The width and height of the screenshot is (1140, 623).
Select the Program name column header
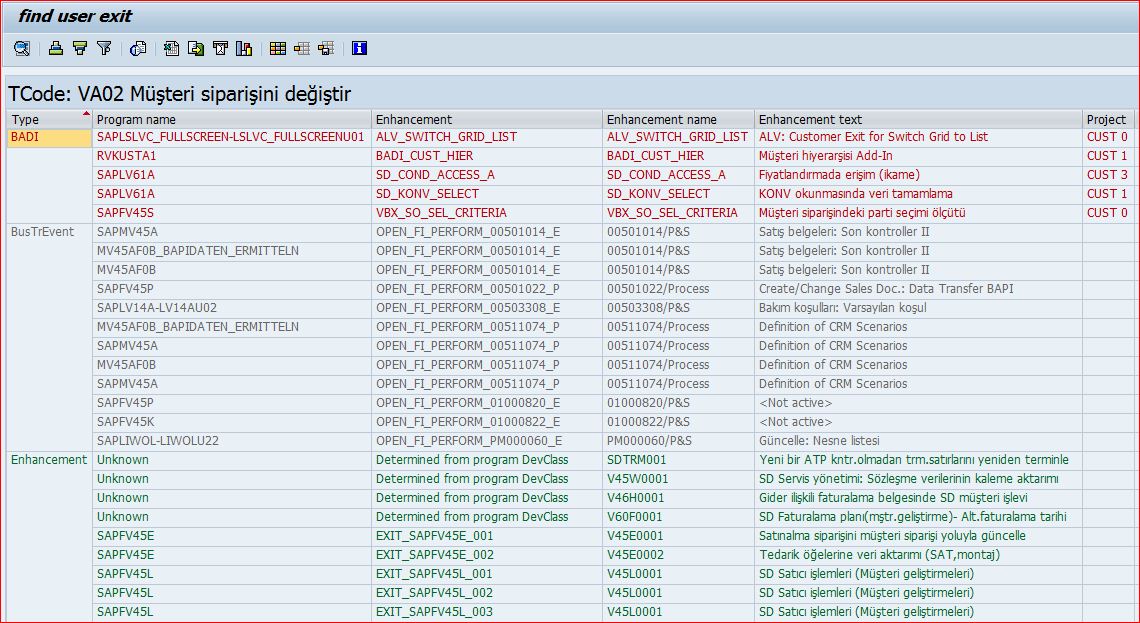pos(232,119)
